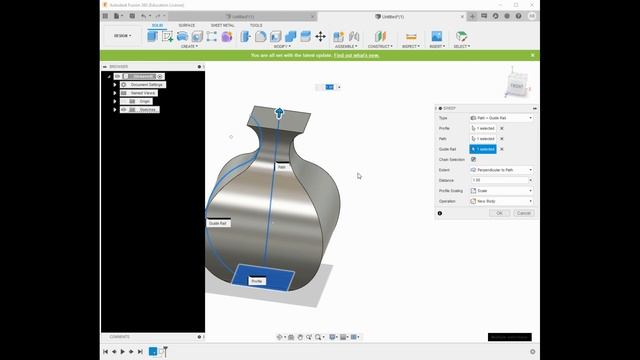Screen dimensions: 640x360
Task: Toggle visibility of the Origin folder
Action: click(x=124, y=101)
